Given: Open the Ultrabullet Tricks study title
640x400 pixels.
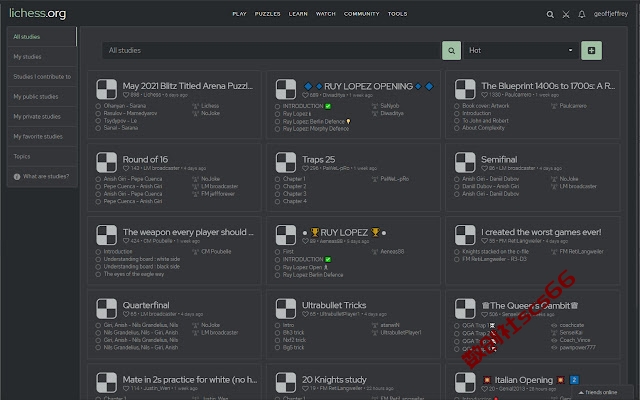Looking at the screenshot, I should click(334, 305).
